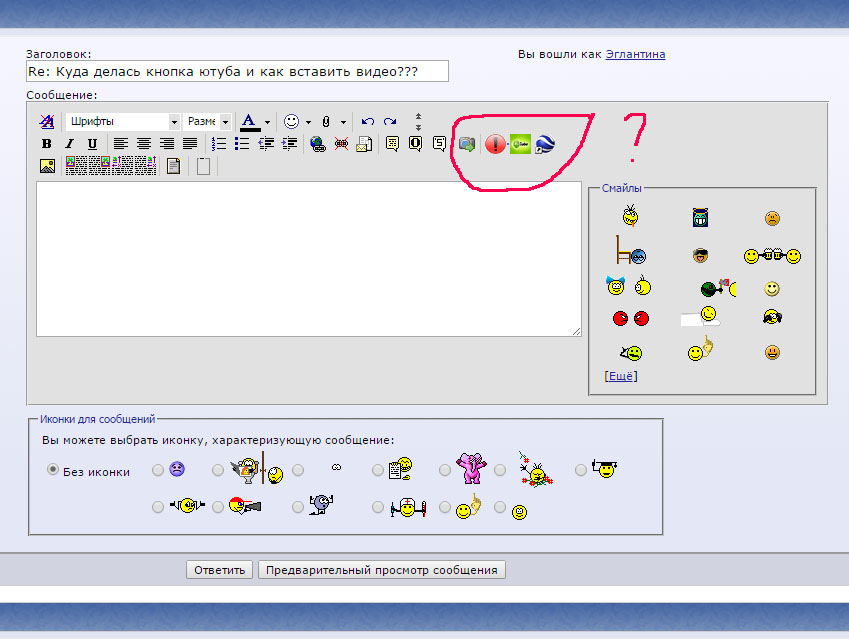The height and width of the screenshot is (639, 849).
Task: Click the underline formatting icon
Action: click(92, 144)
